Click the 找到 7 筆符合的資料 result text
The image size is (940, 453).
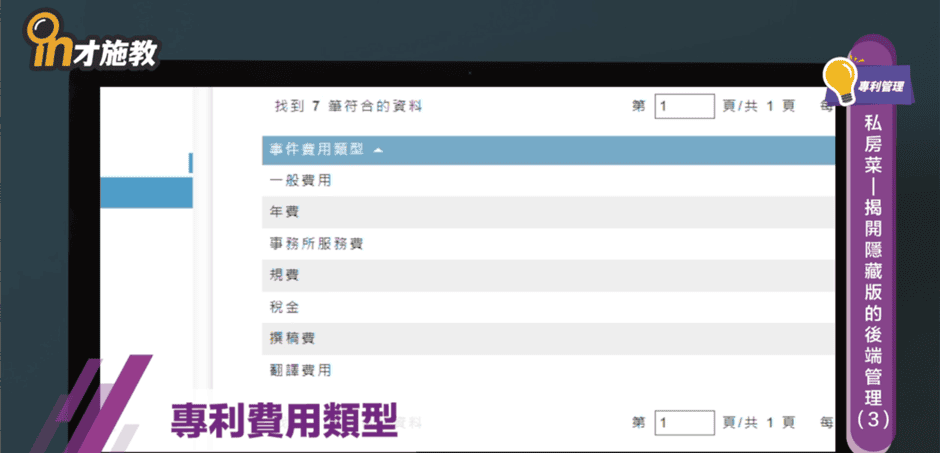348,106
